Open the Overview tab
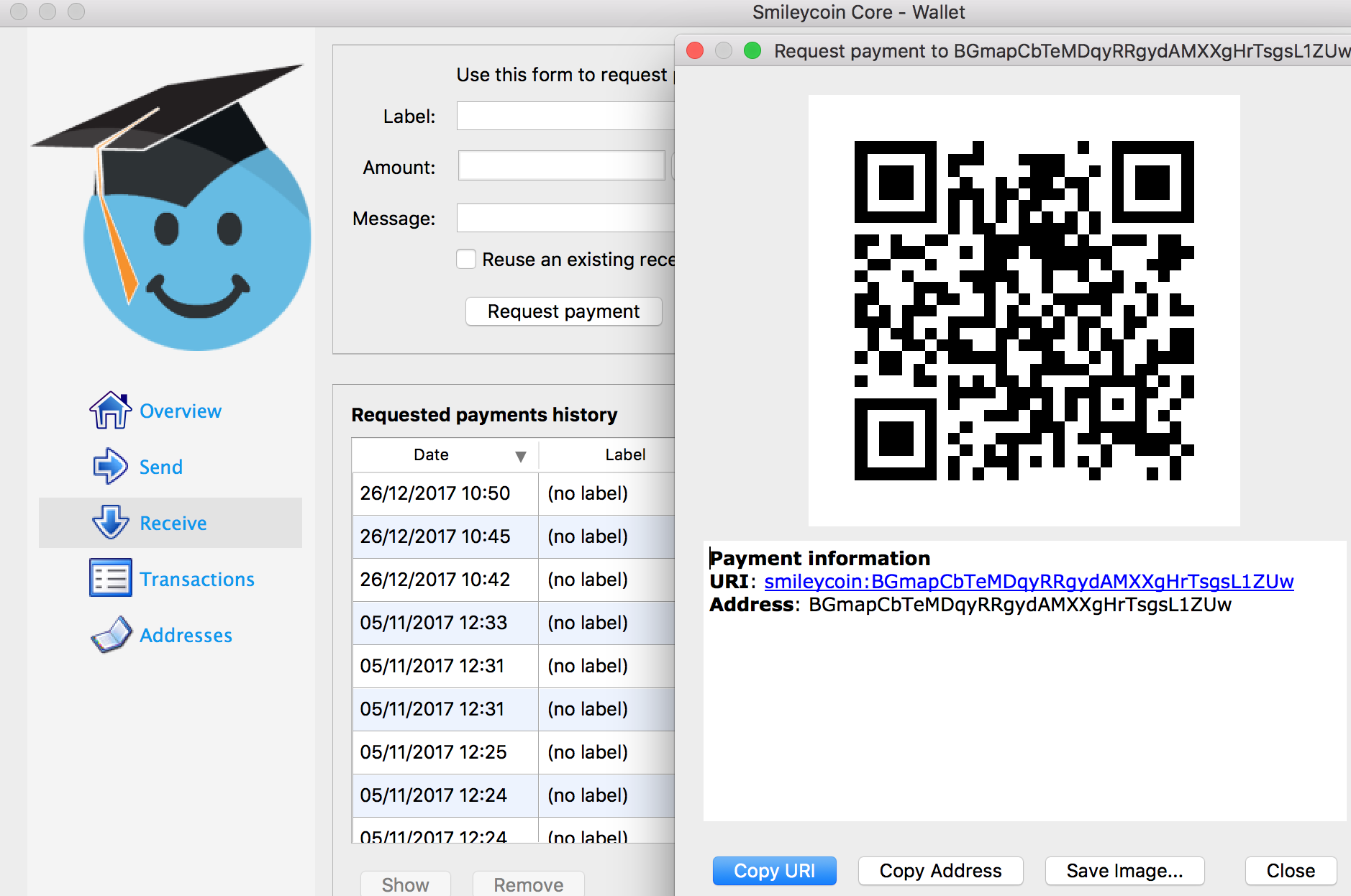 [170, 411]
